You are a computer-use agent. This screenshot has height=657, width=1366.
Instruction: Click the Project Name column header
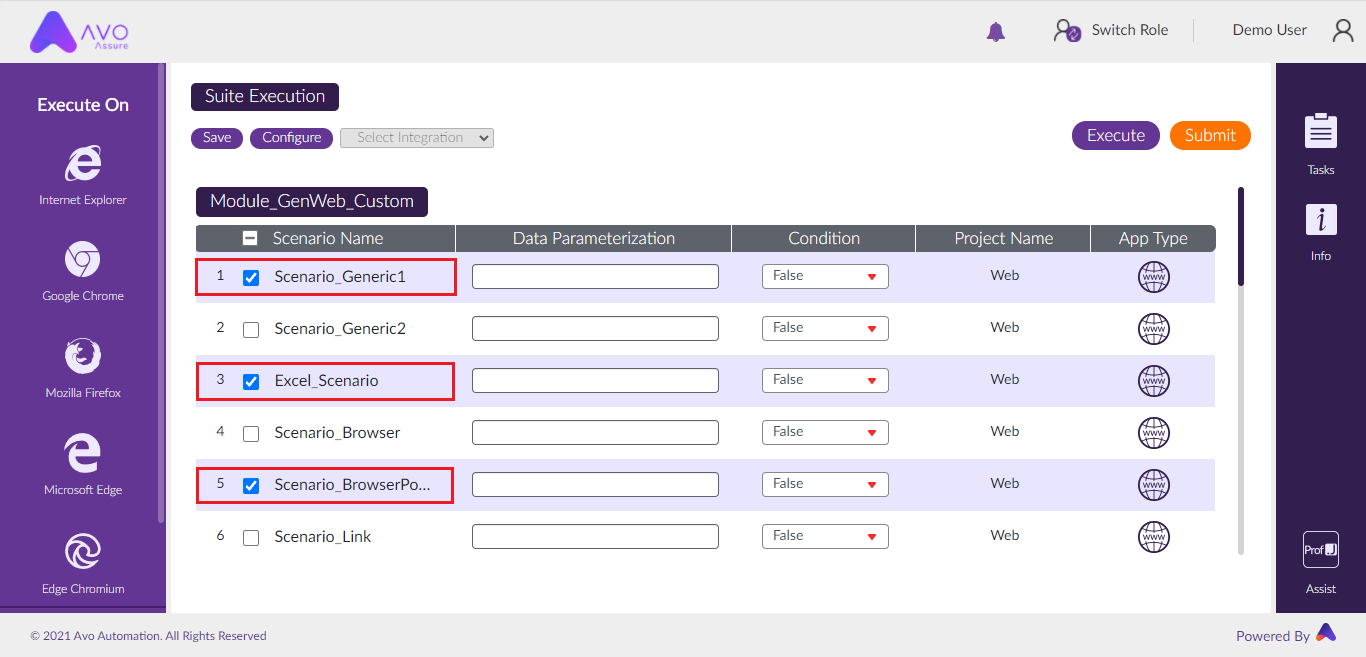coord(1003,238)
